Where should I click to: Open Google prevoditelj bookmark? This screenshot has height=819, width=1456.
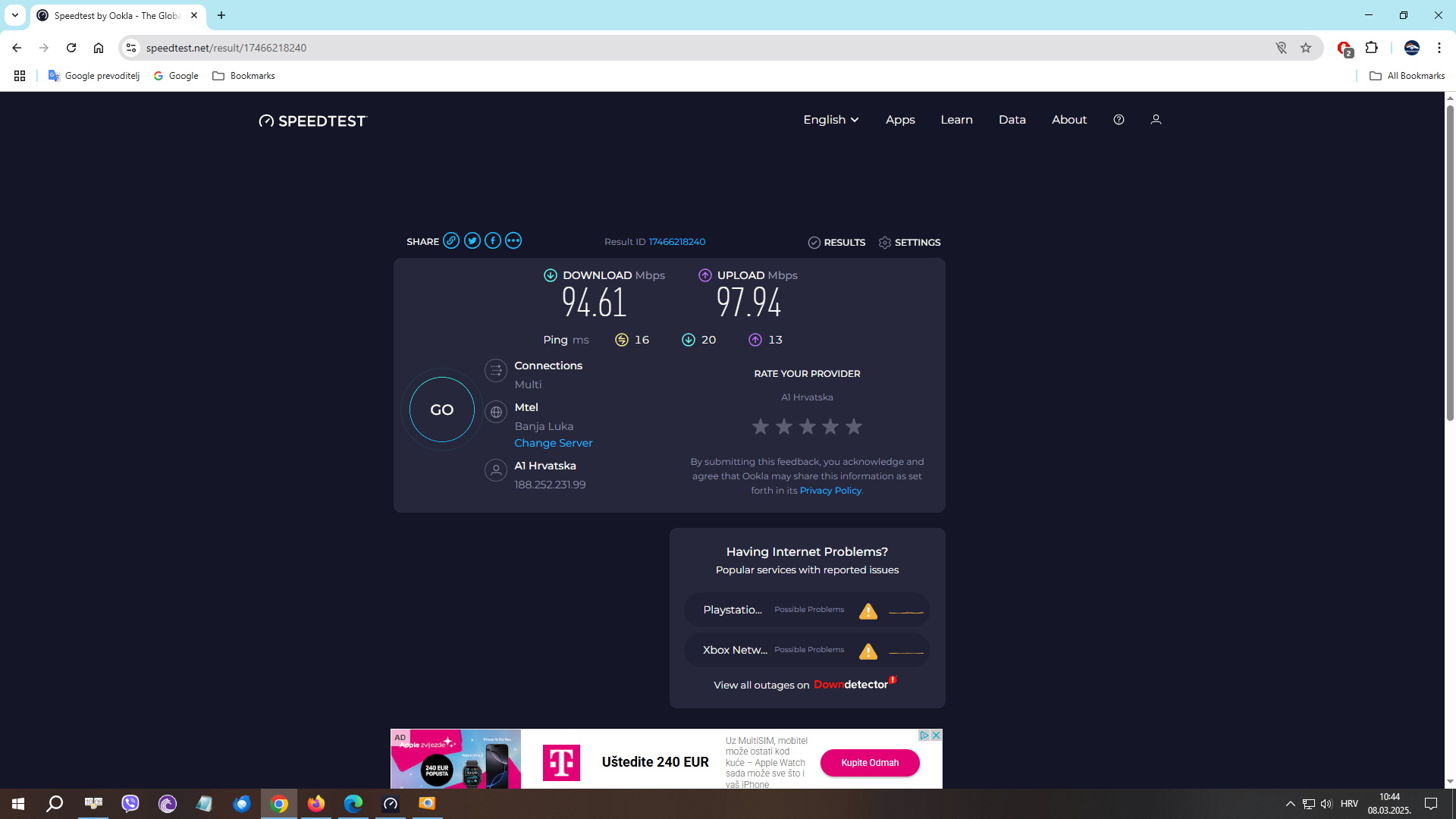pyautogui.click(x=94, y=76)
